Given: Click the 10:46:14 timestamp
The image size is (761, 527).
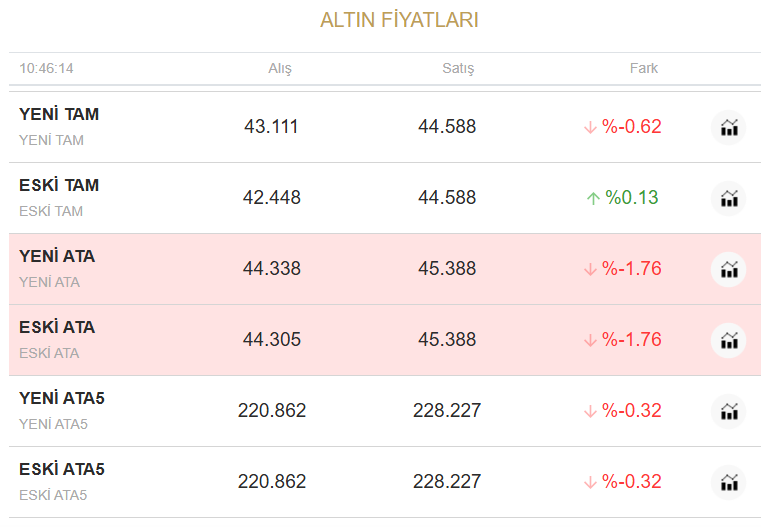Looking at the screenshot, I should 47,69.
